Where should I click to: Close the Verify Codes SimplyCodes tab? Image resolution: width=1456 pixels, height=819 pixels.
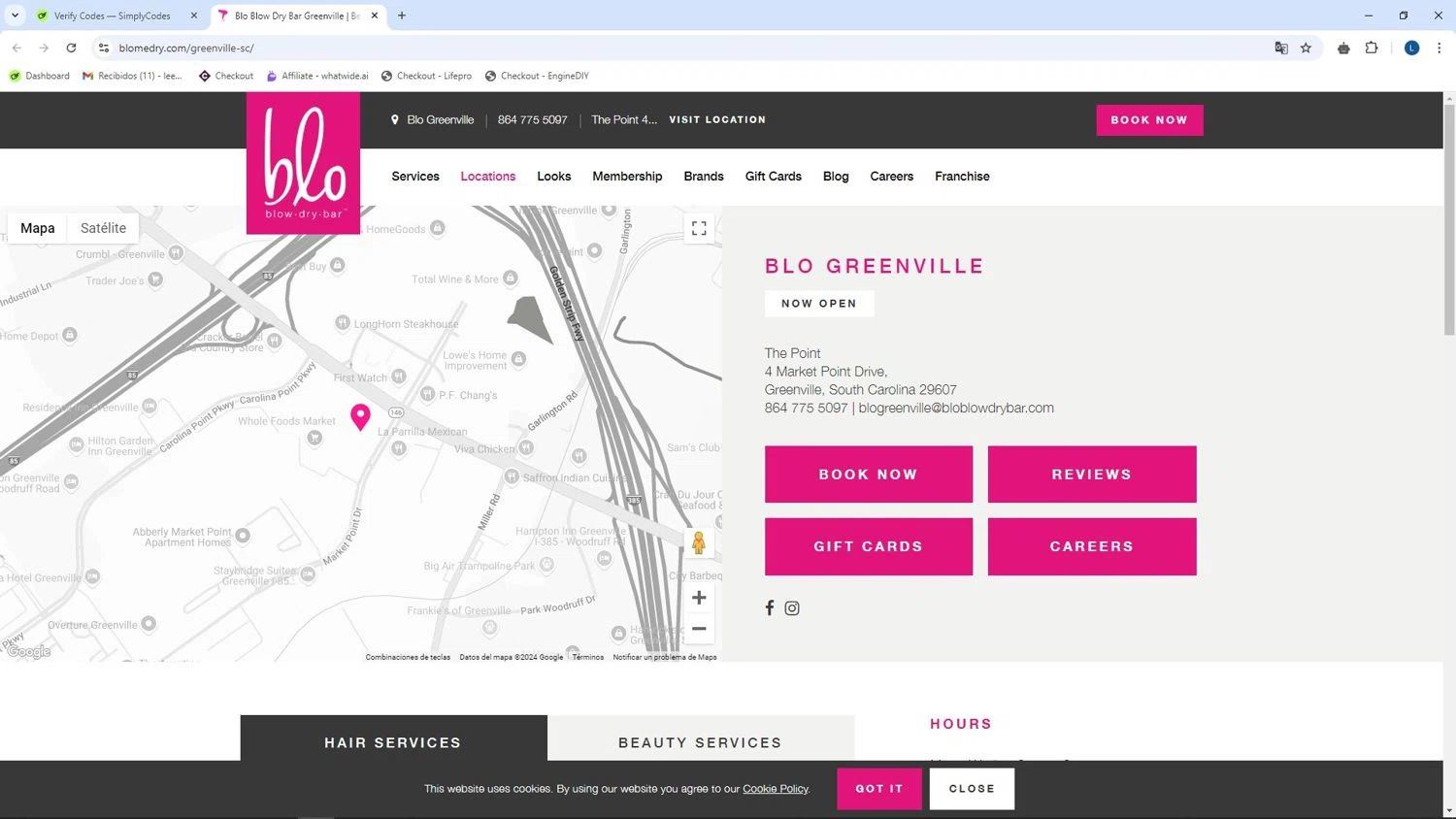pos(194,16)
